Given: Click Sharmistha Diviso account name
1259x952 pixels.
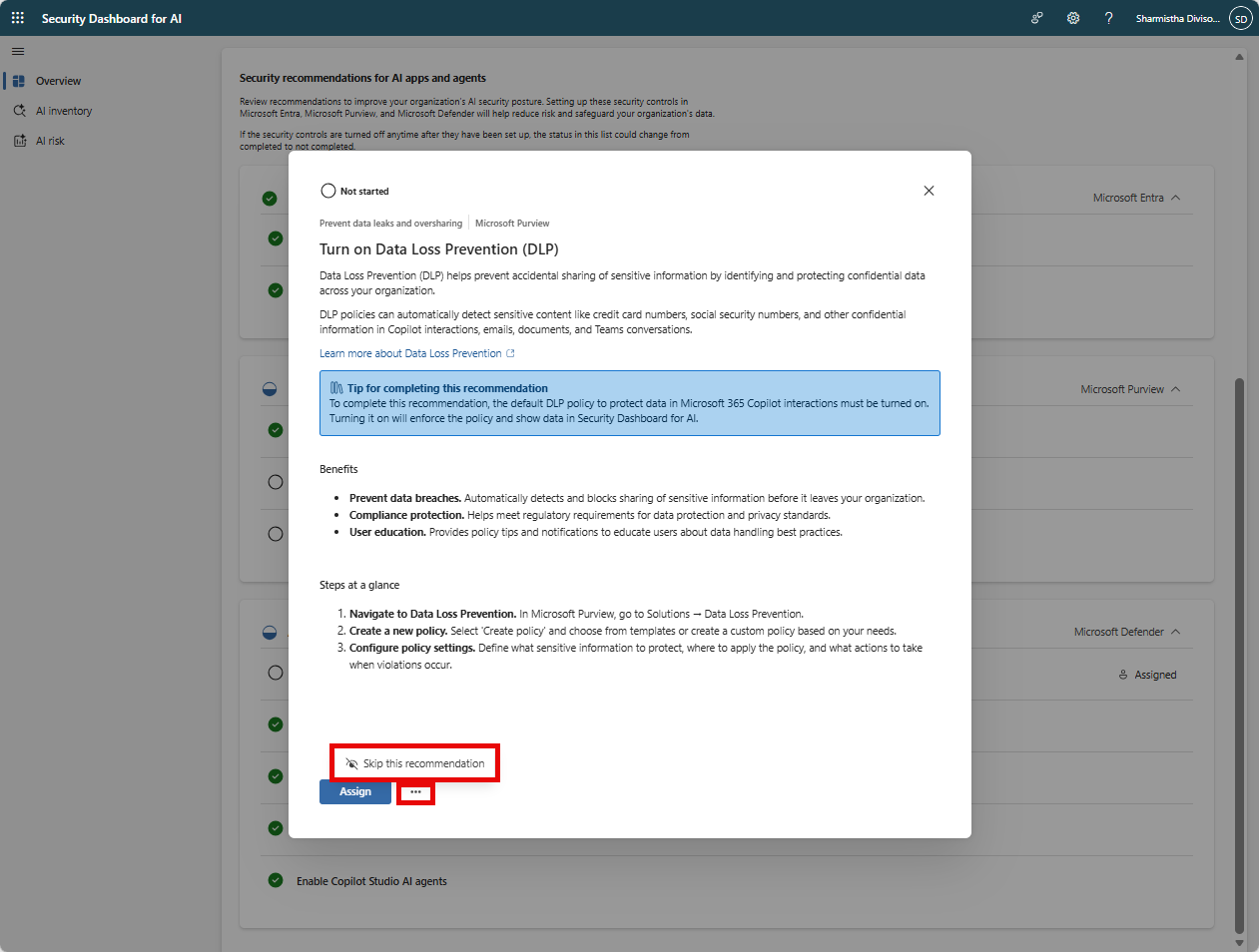Looking at the screenshot, I should coord(1177,18).
